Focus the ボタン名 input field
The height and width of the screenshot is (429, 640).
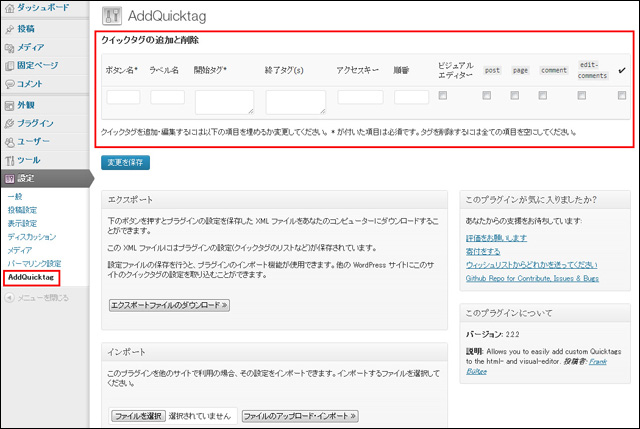(123, 97)
